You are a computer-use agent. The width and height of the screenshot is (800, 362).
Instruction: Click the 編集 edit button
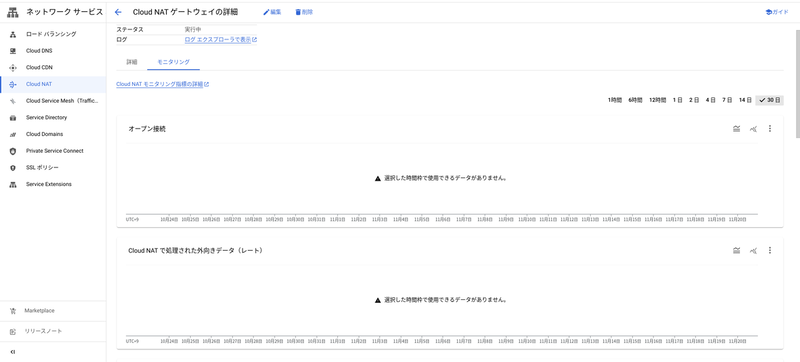272,12
